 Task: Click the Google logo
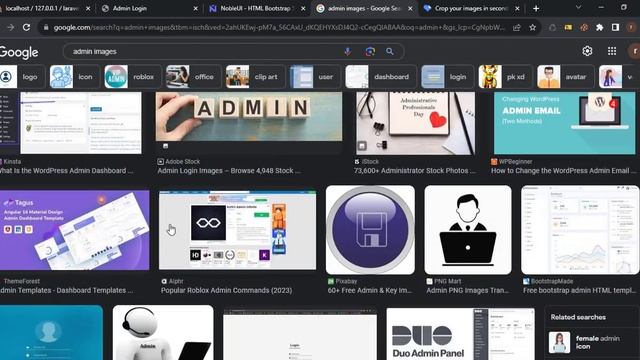point(19,52)
